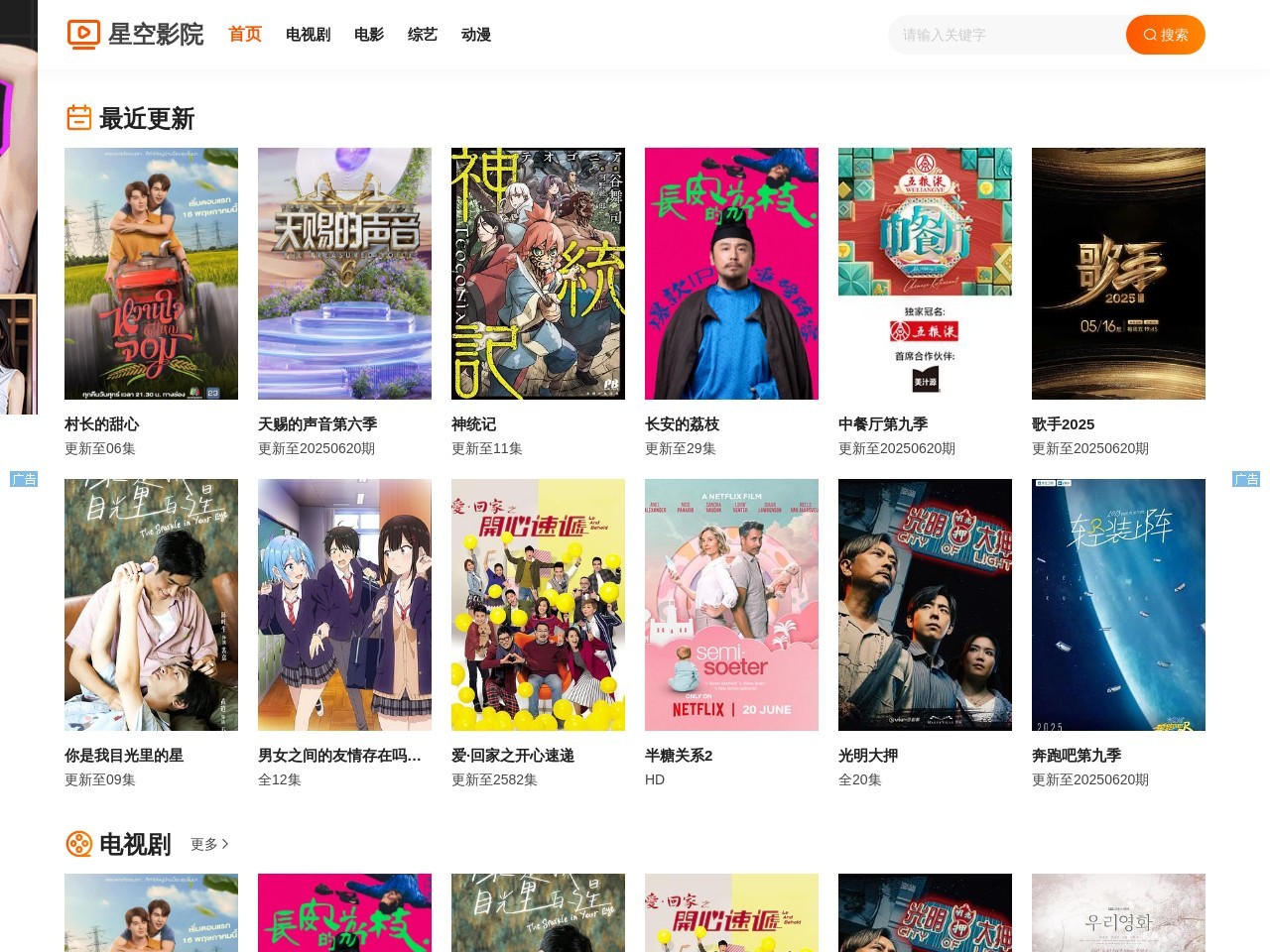This screenshot has height=952, width=1270.
Task: Click the 星空影院 logo icon
Action: (x=83, y=35)
